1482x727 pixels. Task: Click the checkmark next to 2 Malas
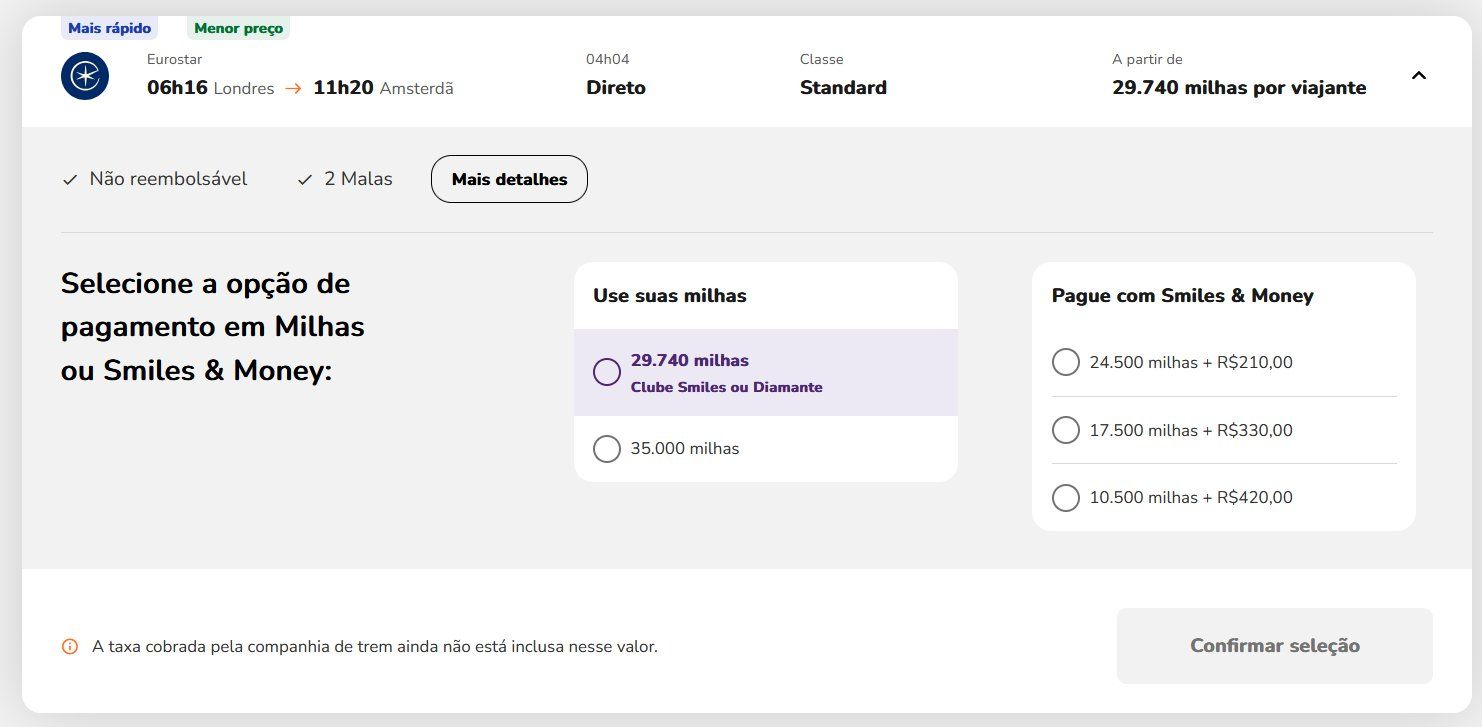[305, 180]
